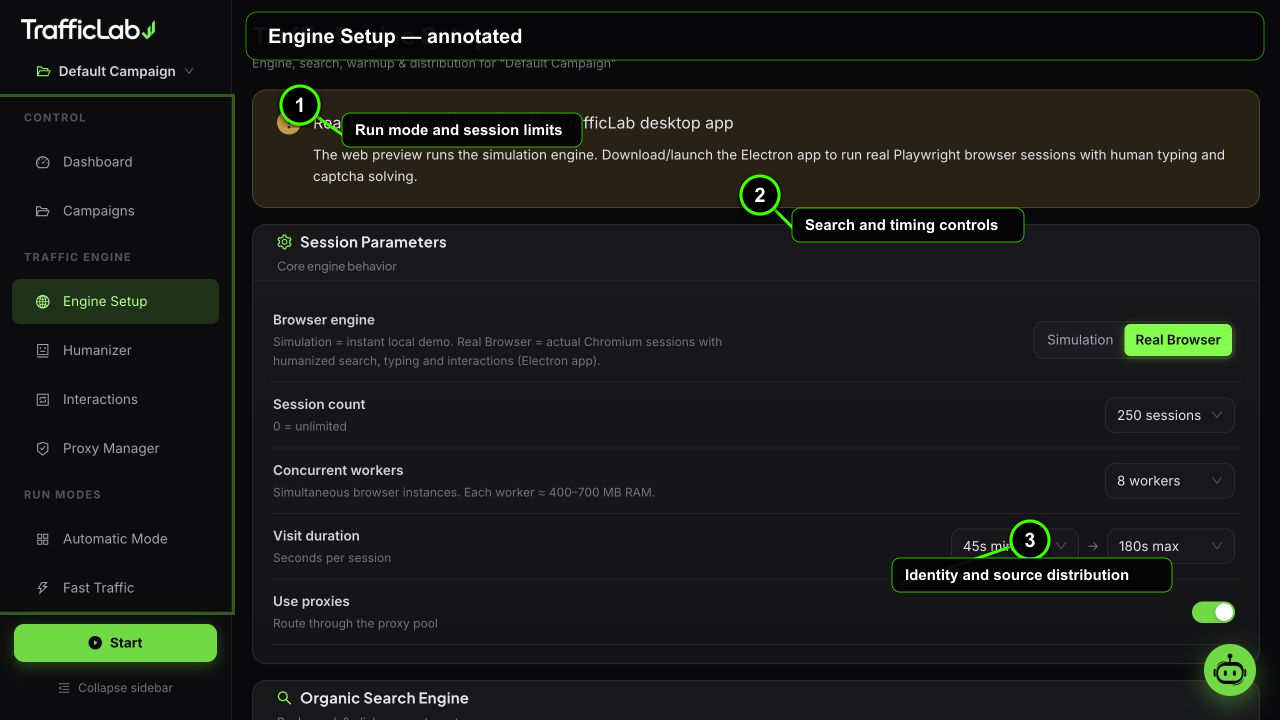Click the Session Parameters gear icon

[284, 242]
